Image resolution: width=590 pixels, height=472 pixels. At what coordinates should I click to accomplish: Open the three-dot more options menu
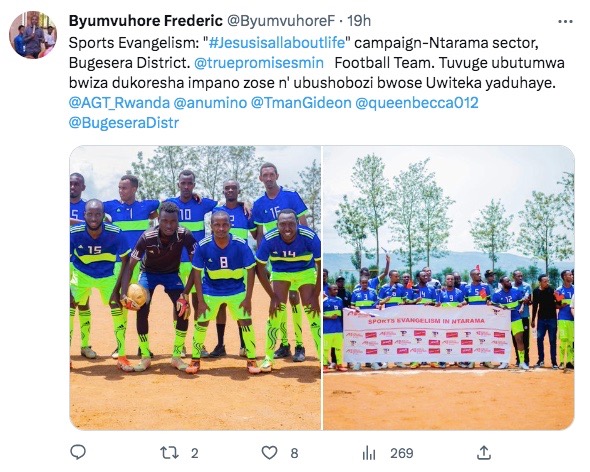565,22
